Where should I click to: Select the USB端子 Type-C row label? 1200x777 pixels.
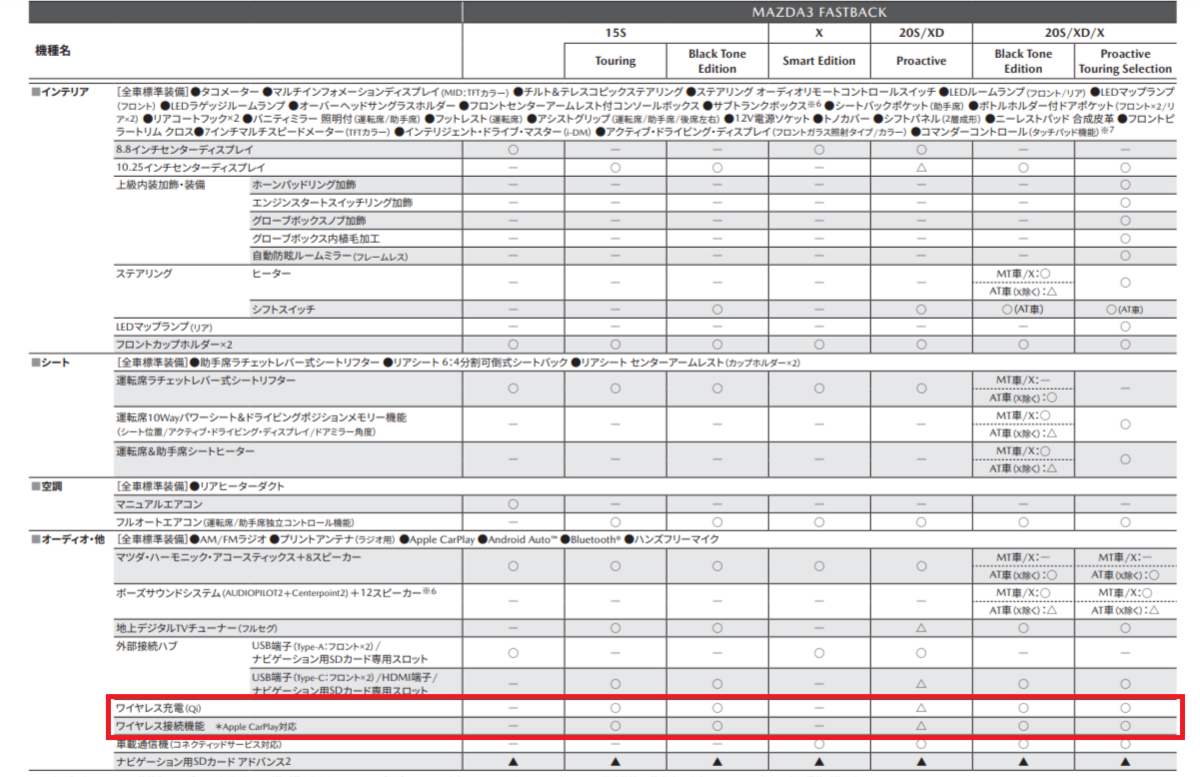345,686
